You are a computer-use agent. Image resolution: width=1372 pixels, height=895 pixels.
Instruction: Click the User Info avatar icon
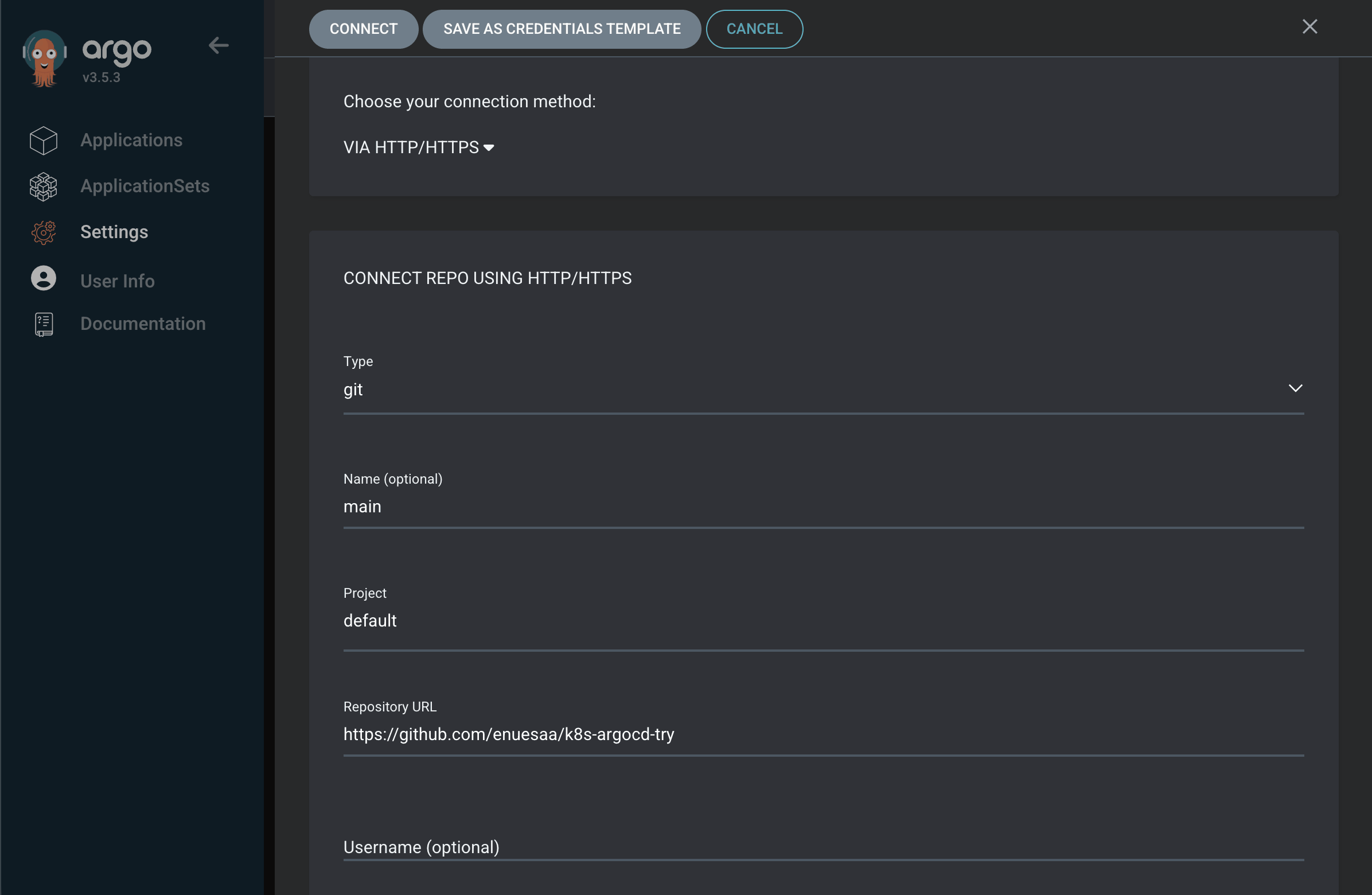pos(43,278)
